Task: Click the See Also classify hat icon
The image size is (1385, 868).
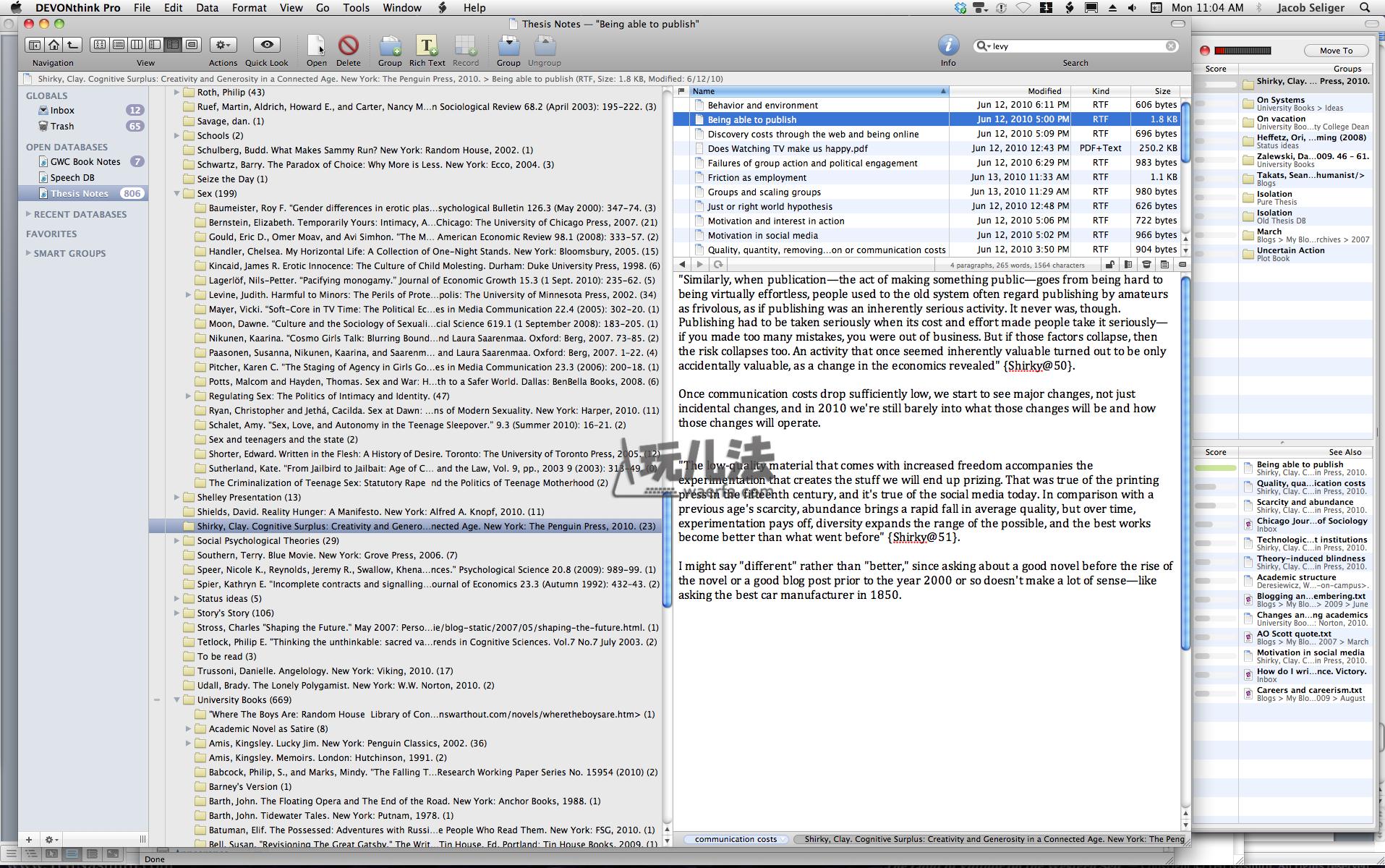Action: coord(1146,265)
